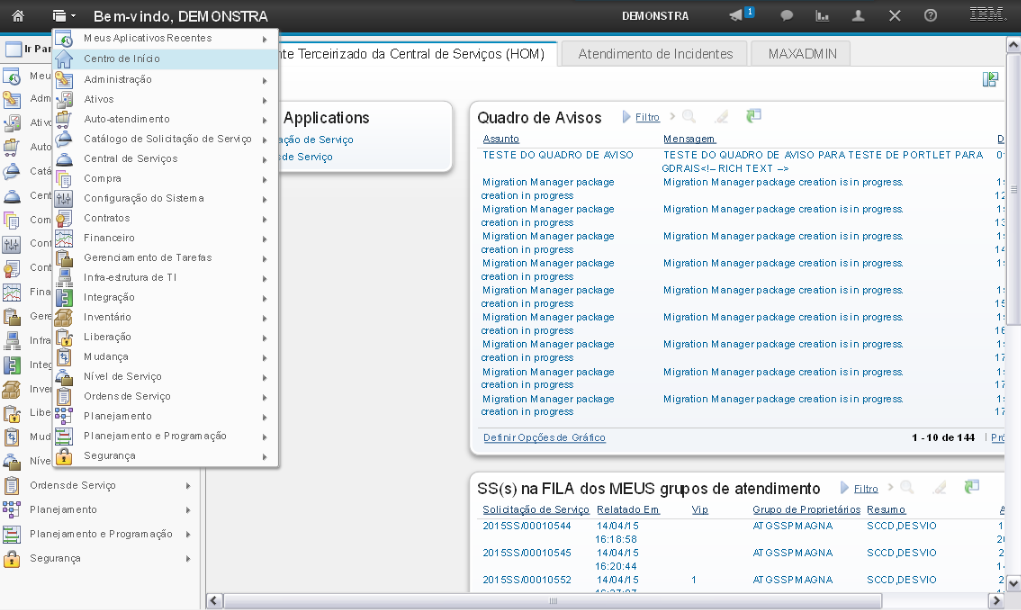Select Ordens de Serviço in open menu
This screenshot has height=610, width=1021.
127,396
